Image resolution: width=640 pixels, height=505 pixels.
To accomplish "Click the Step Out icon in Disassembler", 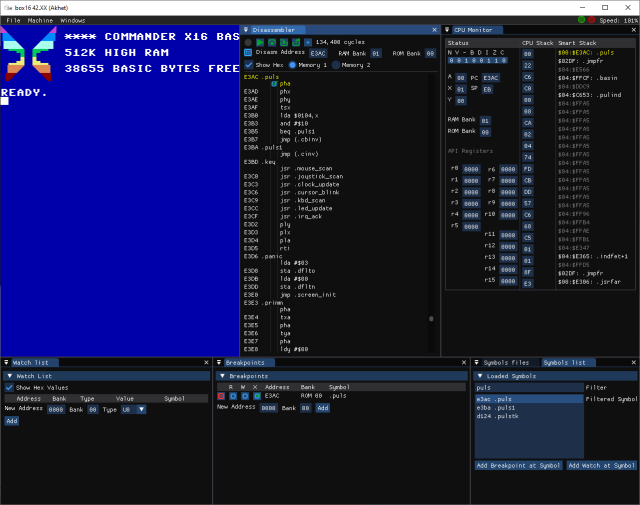I will coord(296,42).
